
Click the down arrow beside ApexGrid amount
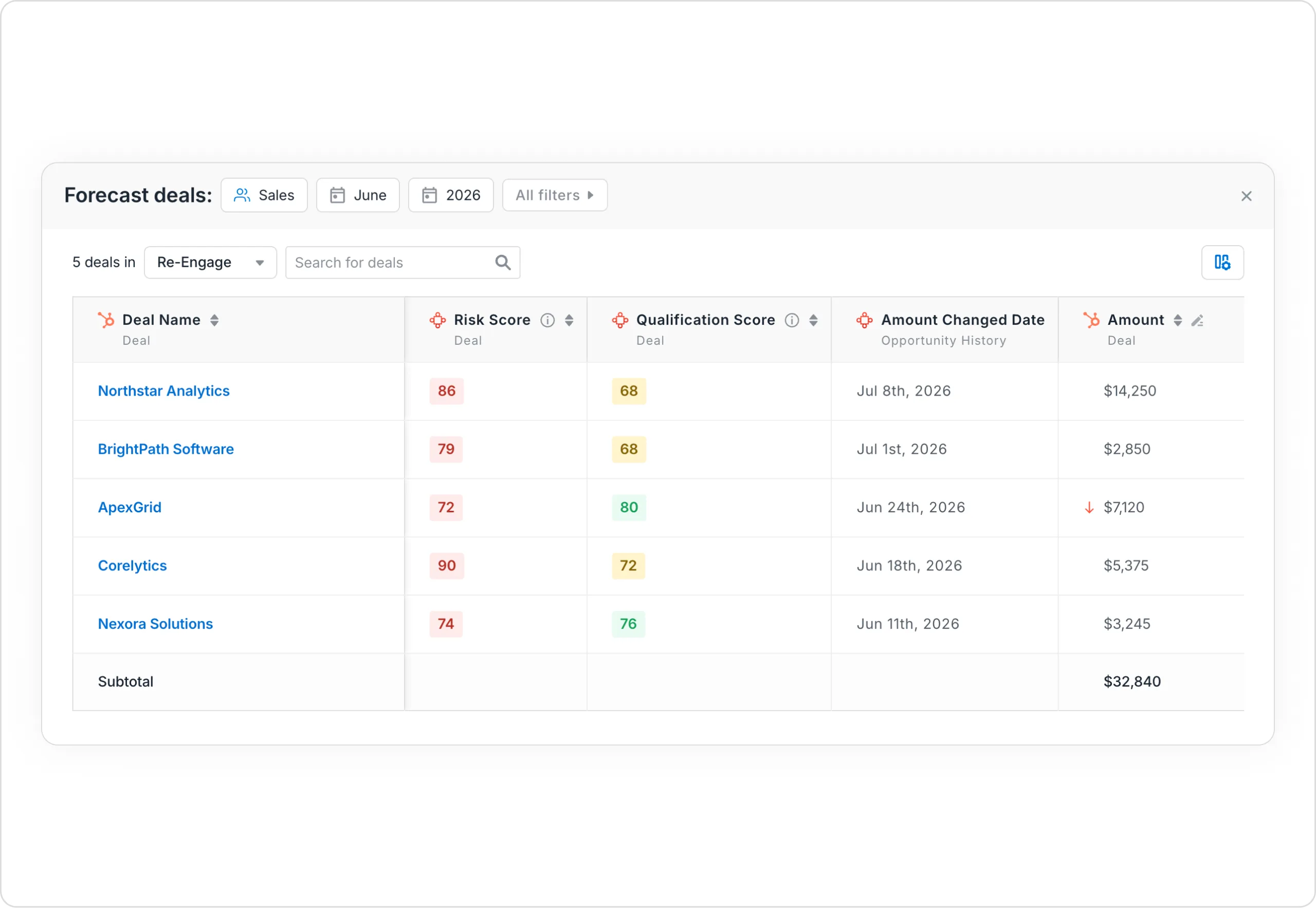pos(1089,508)
